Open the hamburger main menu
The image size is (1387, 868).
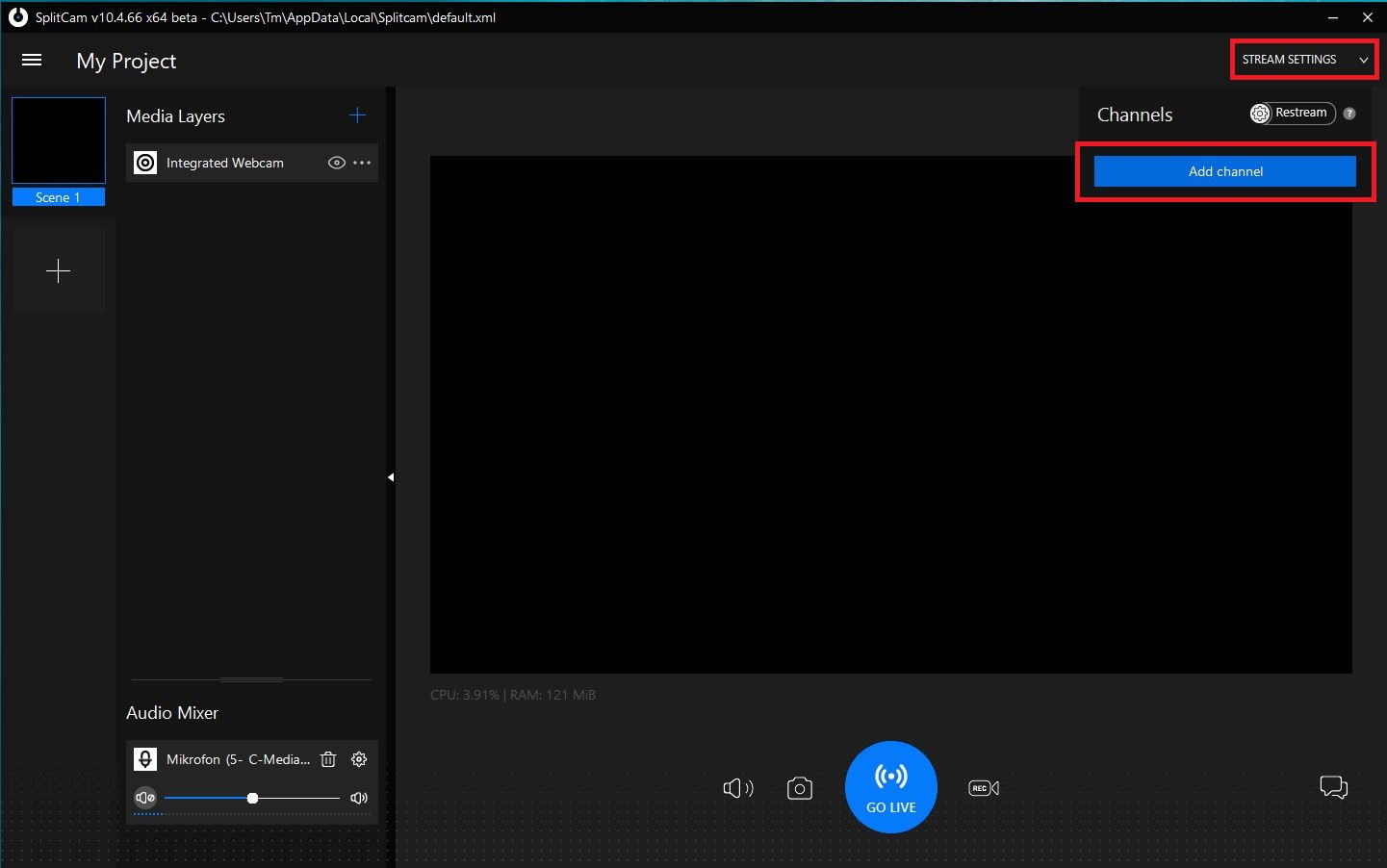(32, 60)
